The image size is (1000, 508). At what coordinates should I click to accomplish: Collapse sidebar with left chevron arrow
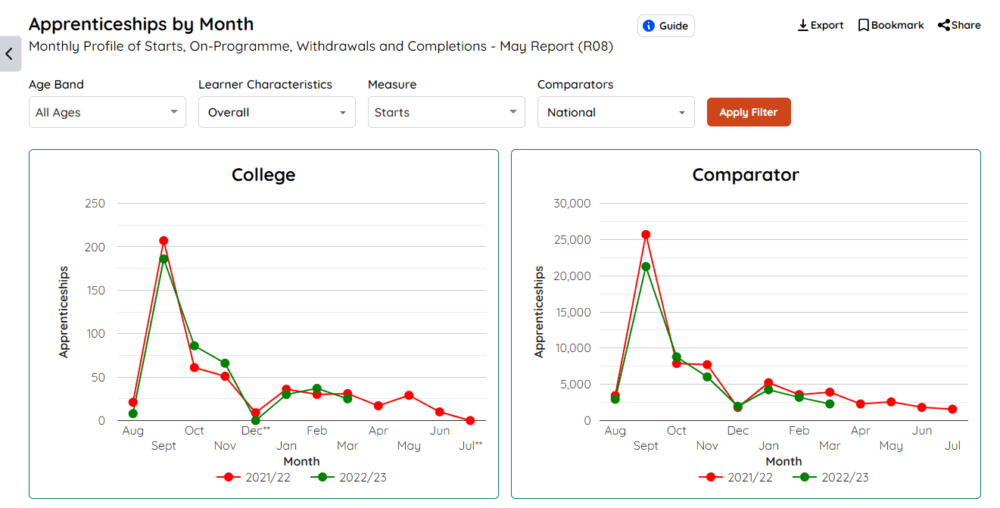(x=9, y=54)
